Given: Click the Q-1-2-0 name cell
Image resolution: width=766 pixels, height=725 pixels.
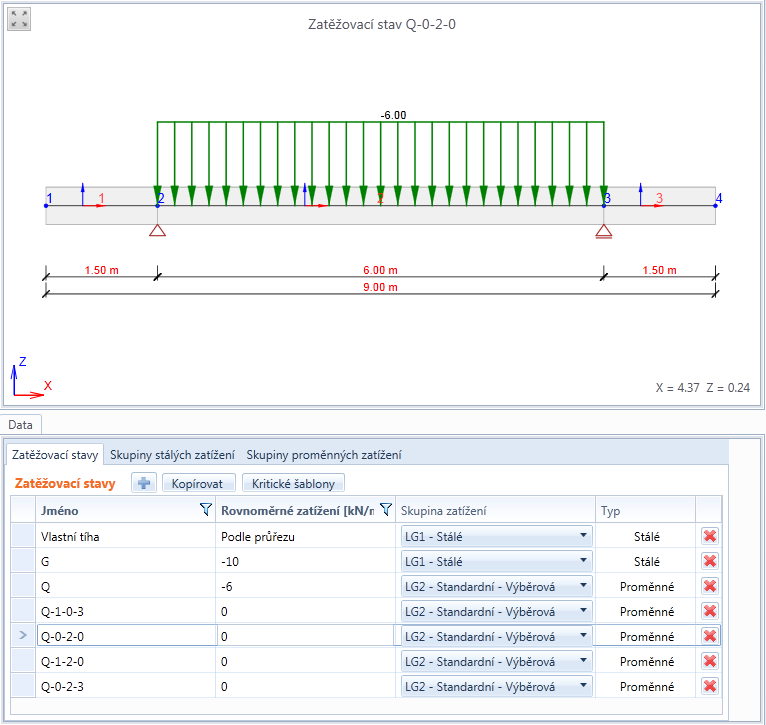Looking at the screenshot, I should pos(126,661).
